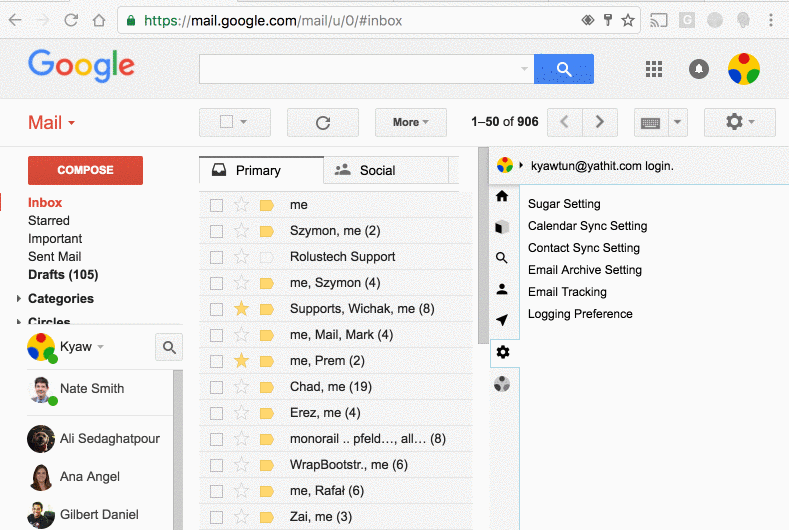Star the Chad, me (19) conversation
This screenshot has height=530, width=789.
pos(242,387)
